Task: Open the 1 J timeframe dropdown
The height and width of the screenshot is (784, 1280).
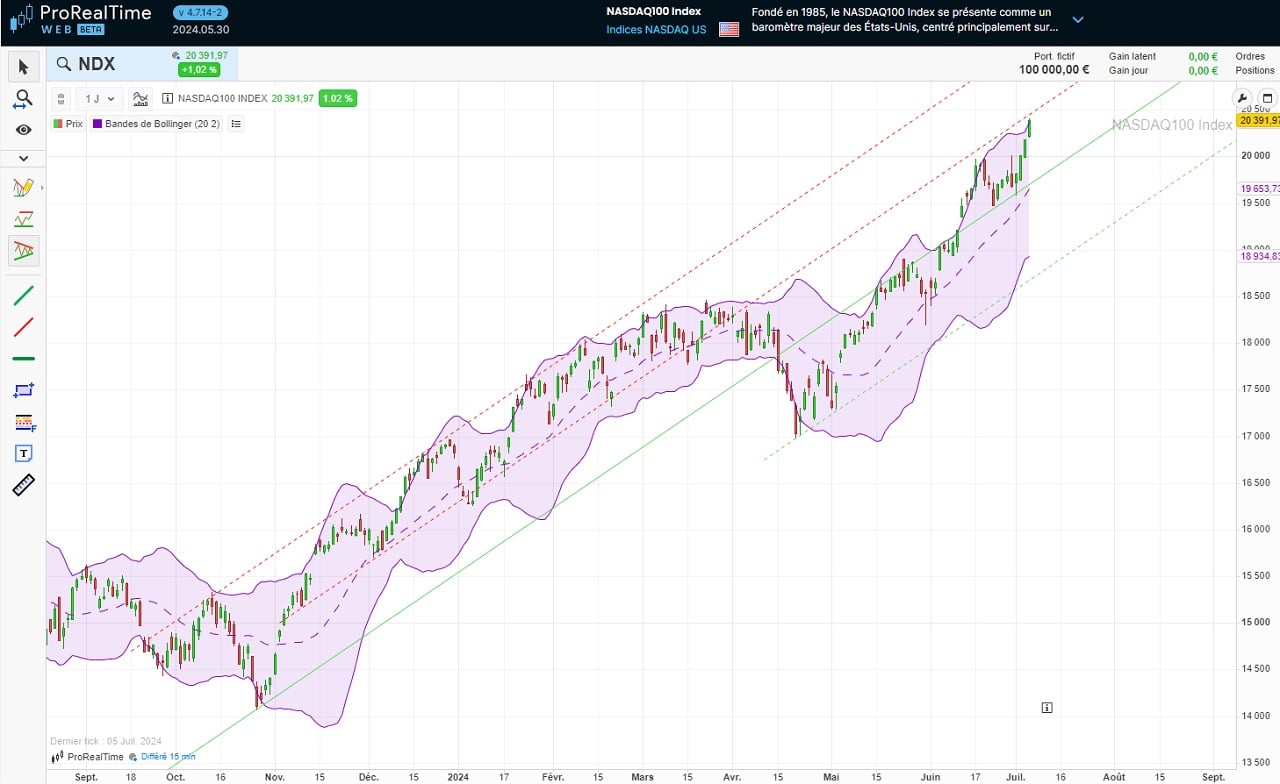Action: [x=100, y=98]
